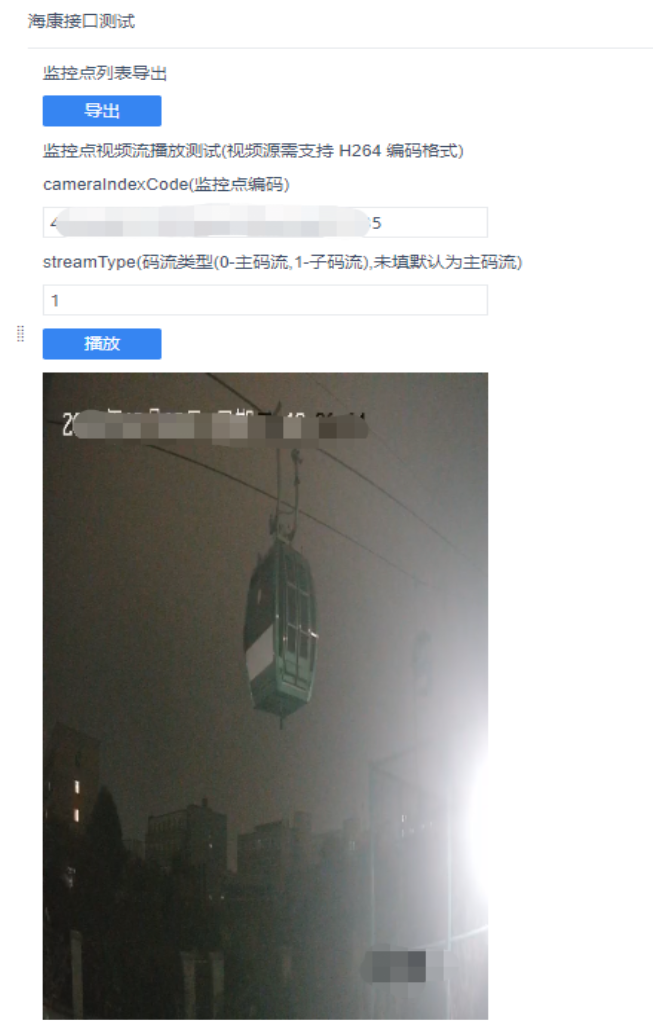The width and height of the screenshot is (666, 1036).
Task: Click the horizontal divider under page title
Action: click(340, 48)
